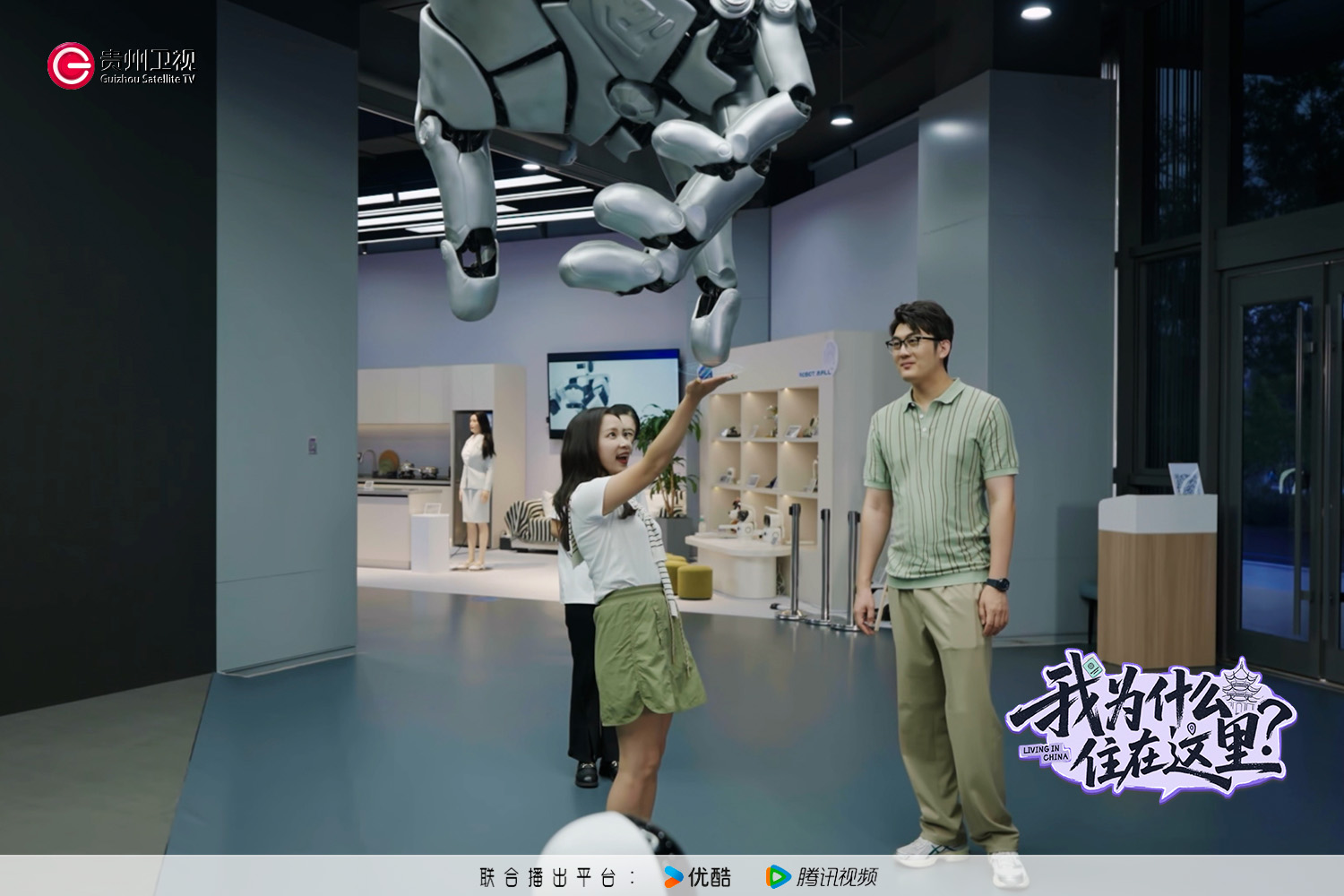Click the LIVING IN CHINA badge
The width and height of the screenshot is (1344, 896).
pos(1045,753)
